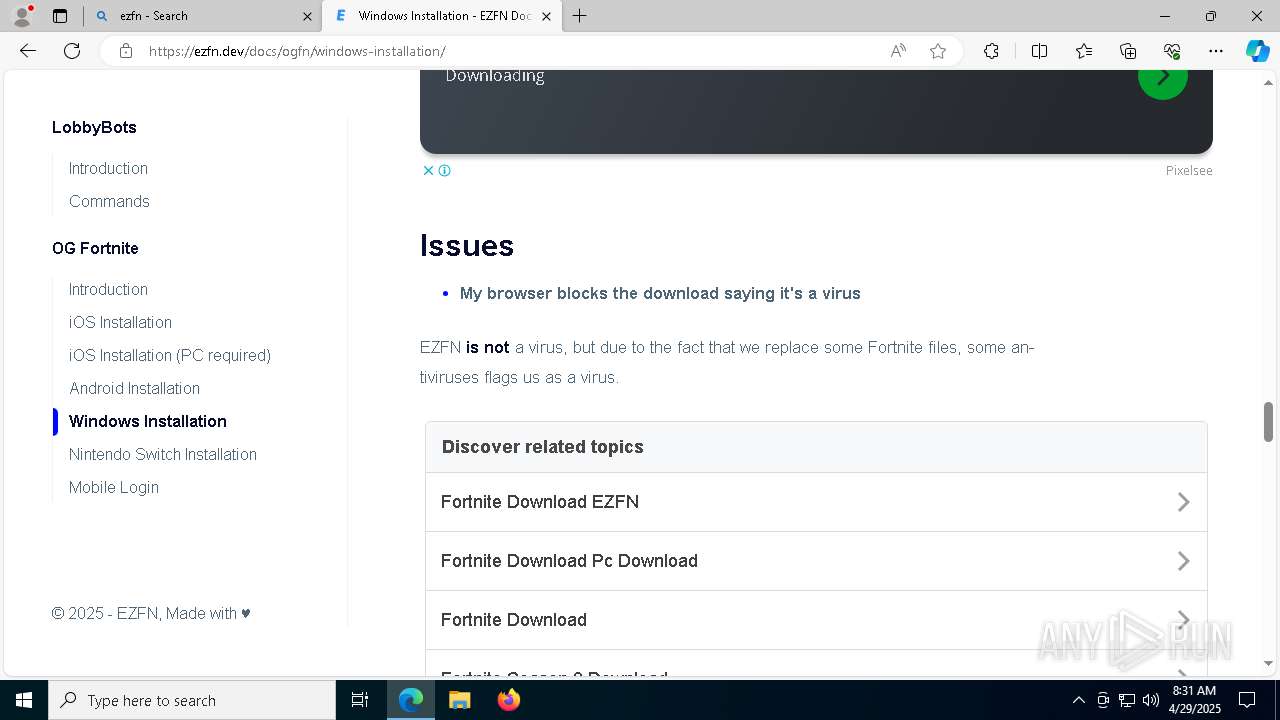Open LobbyBots Introduction link
This screenshot has height=720, width=1280.
point(108,168)
